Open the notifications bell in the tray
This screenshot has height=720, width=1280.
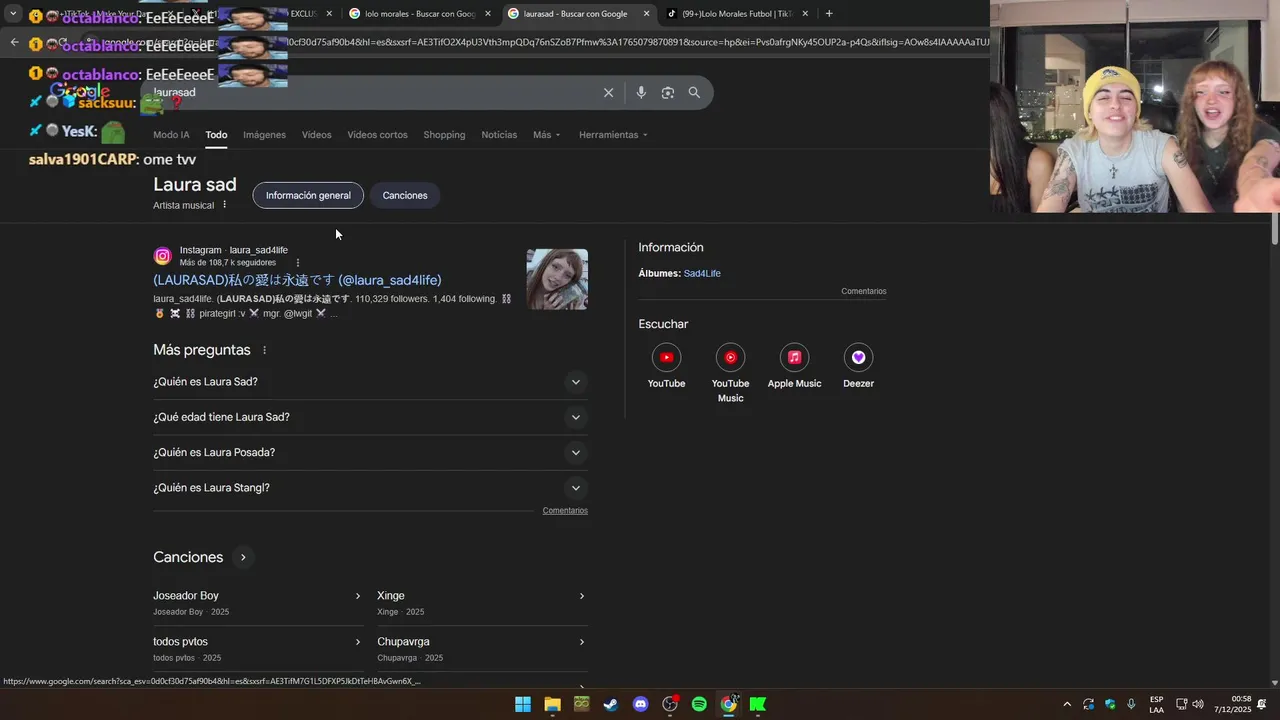click(x=1262, y=704)
